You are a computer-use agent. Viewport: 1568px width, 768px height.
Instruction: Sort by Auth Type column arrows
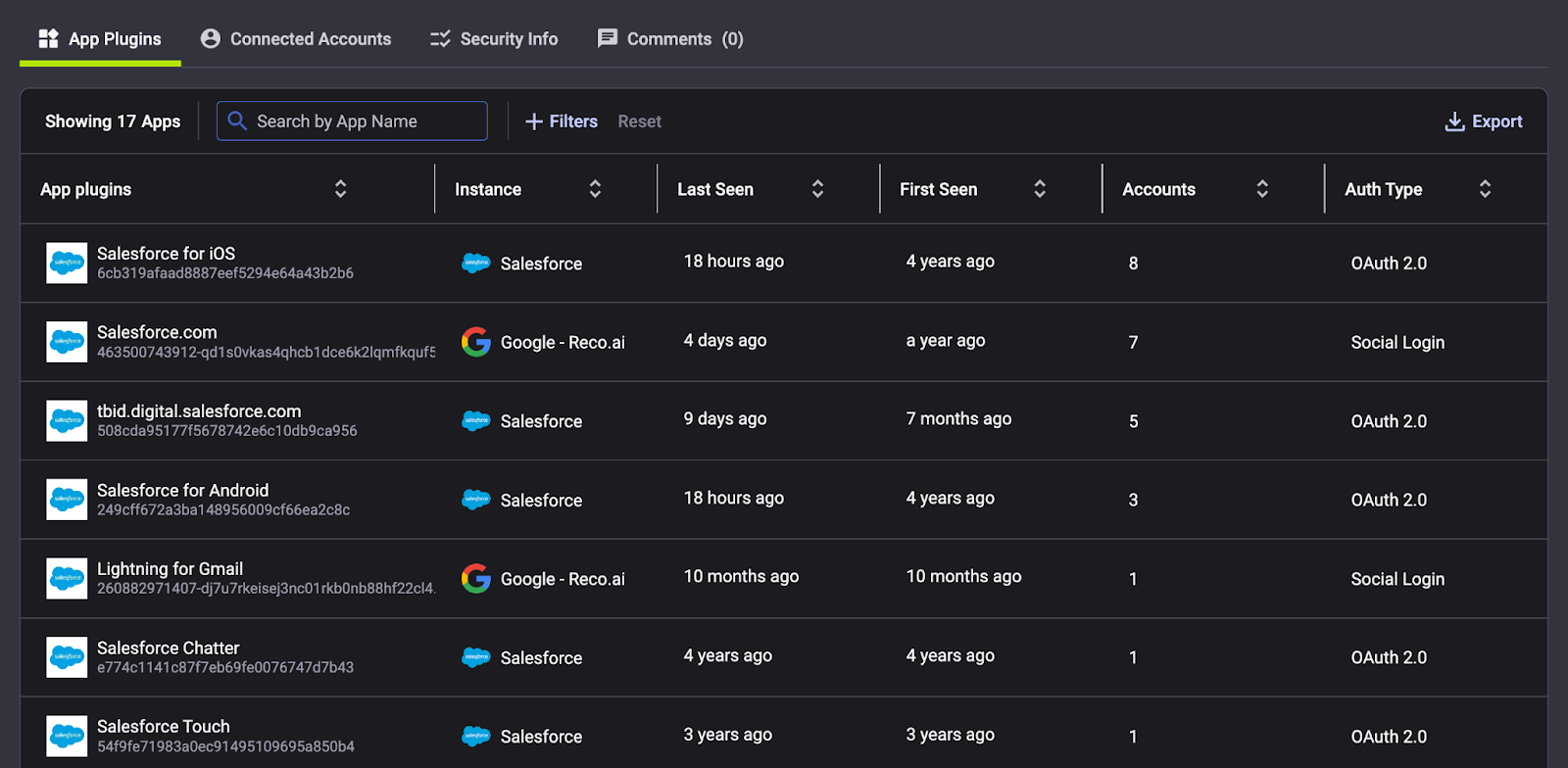1485,189
